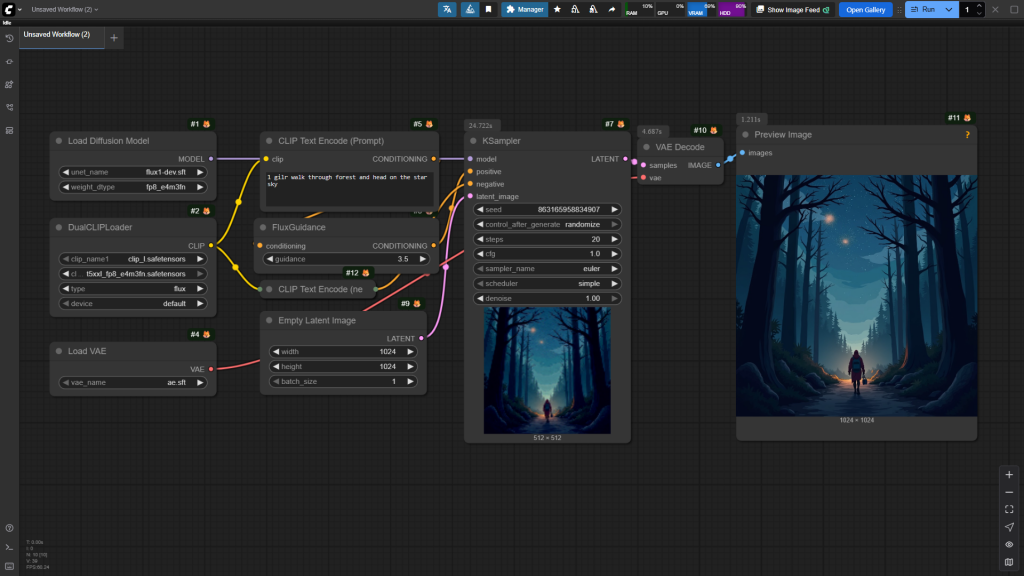The width and height of the screenshot is (1024, 576).
Task: Open the ComfyUI logo main menu
Action: pos(8,9)
